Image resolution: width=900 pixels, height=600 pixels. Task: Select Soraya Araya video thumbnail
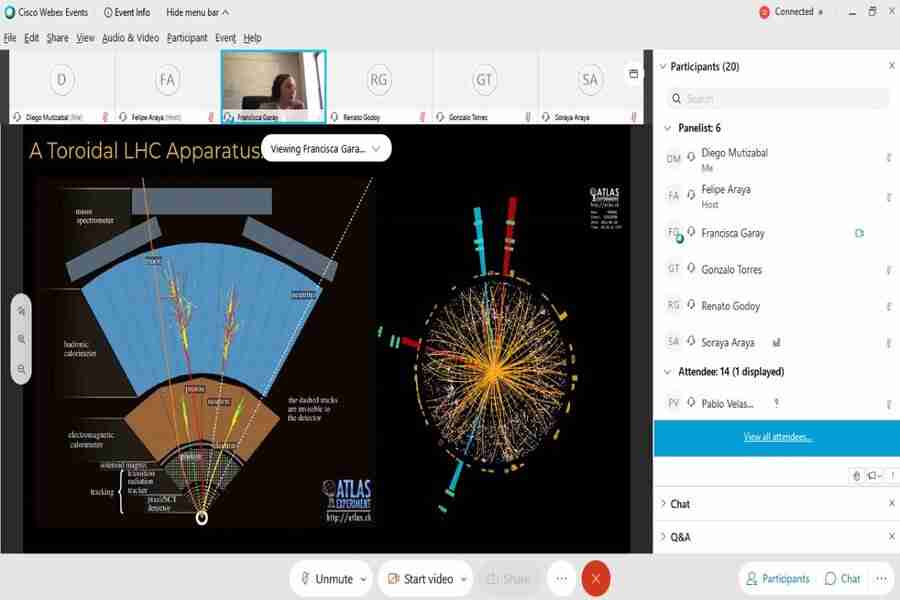[x=590, y=87]
